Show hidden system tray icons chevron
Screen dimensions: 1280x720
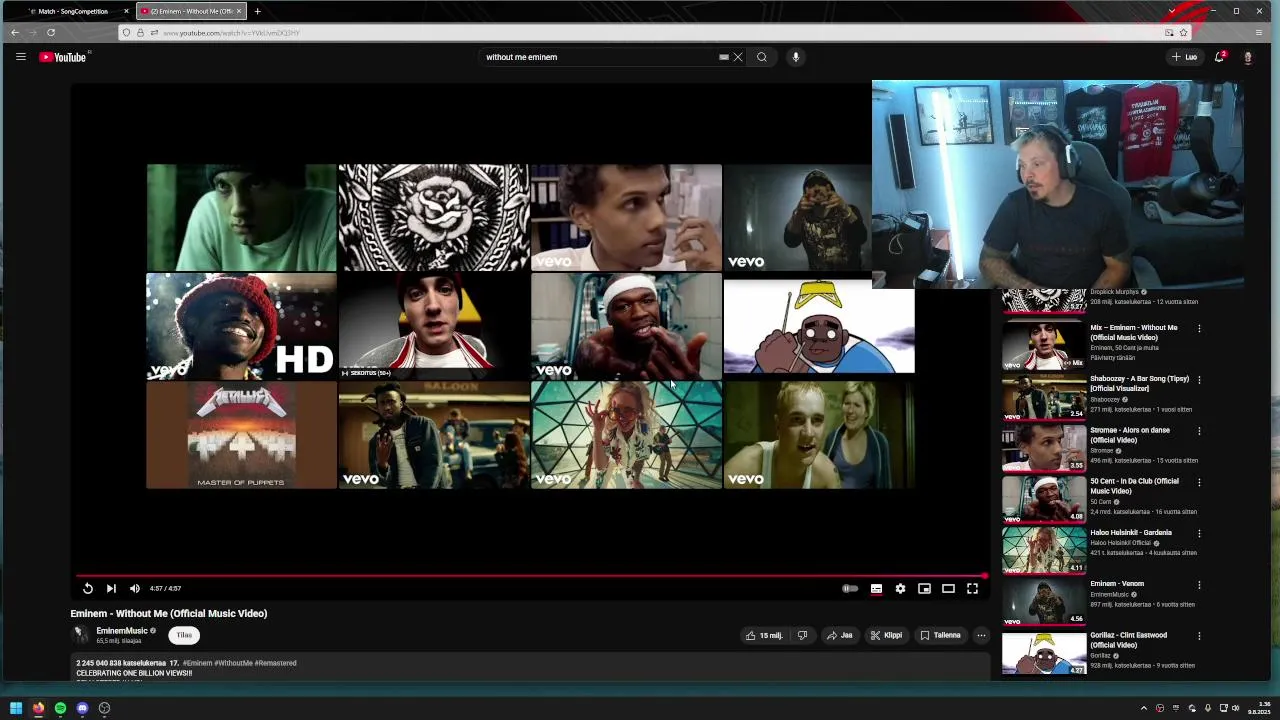(1144, 708)
